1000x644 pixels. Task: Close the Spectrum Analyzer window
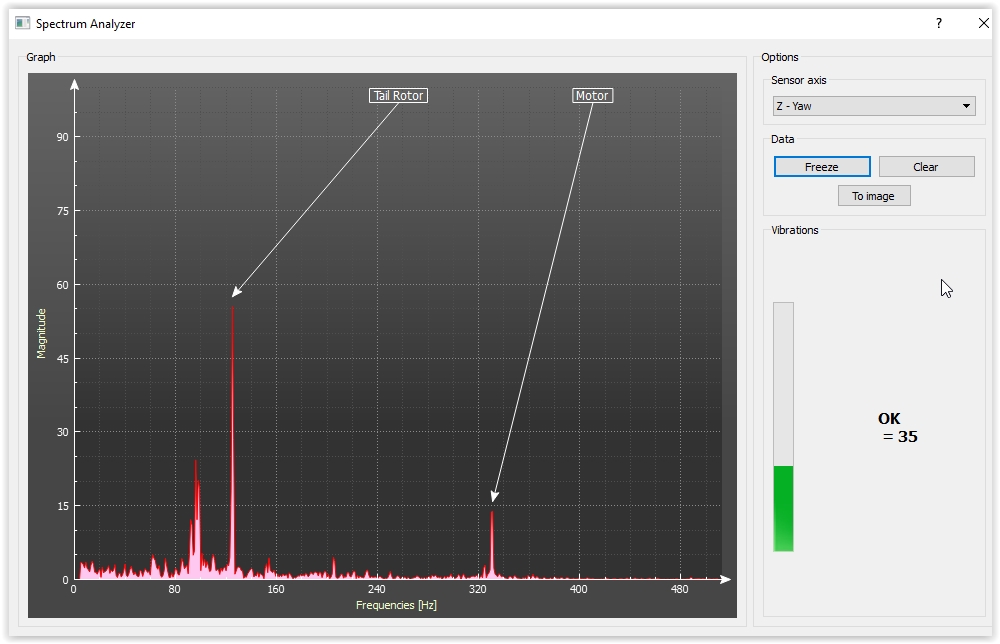point(983,23)
